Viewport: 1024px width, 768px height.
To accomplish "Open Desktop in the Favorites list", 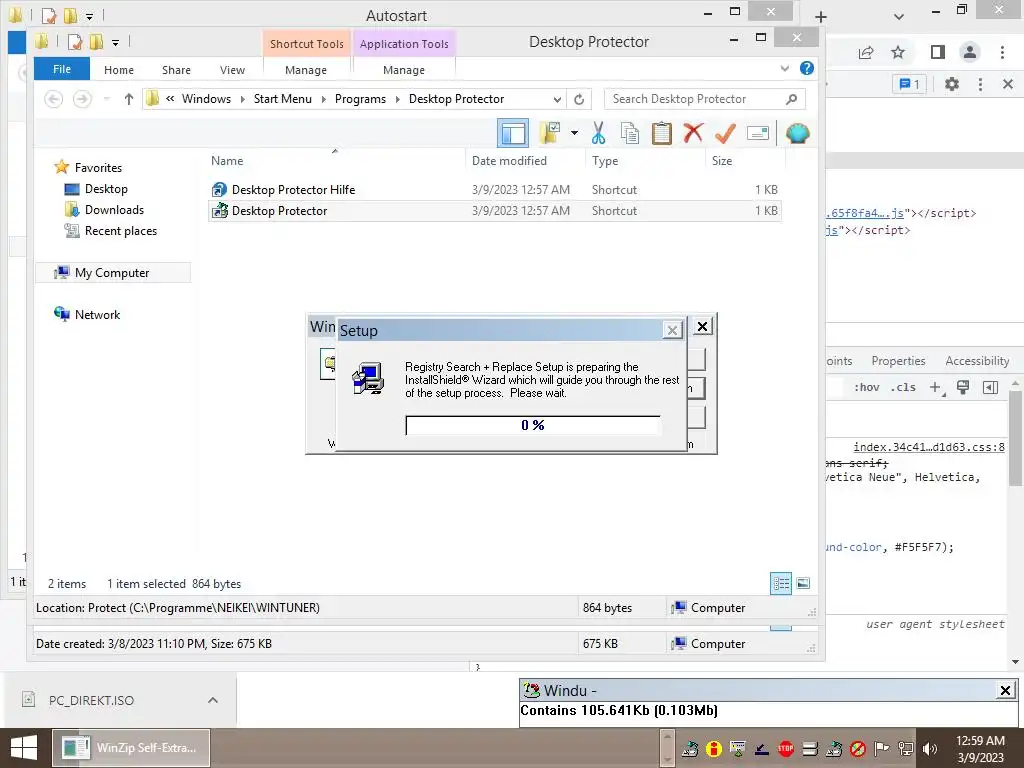I will click(106, 189).
